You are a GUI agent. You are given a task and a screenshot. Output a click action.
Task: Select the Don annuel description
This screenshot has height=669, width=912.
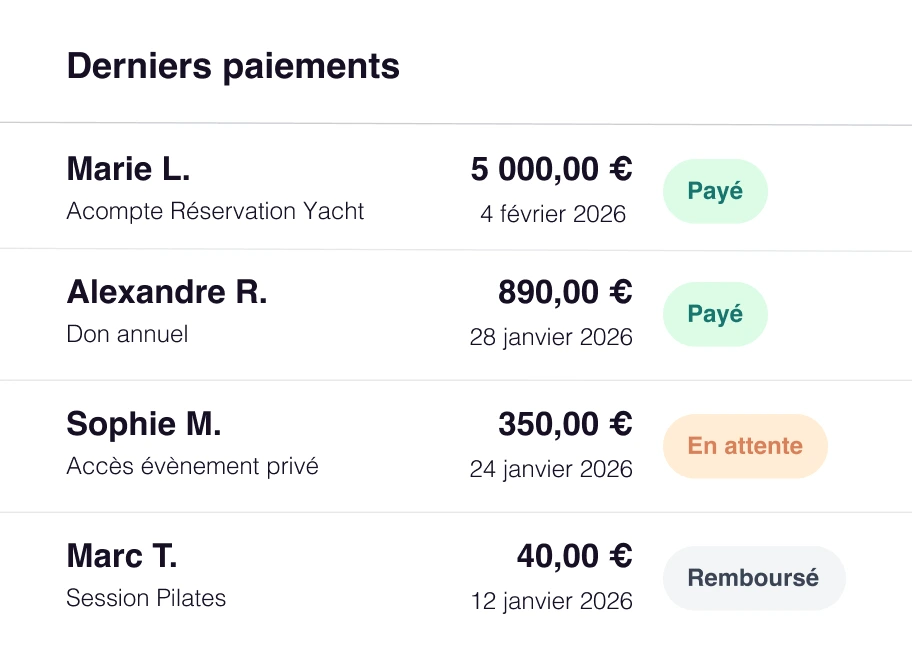pos(127,334)
